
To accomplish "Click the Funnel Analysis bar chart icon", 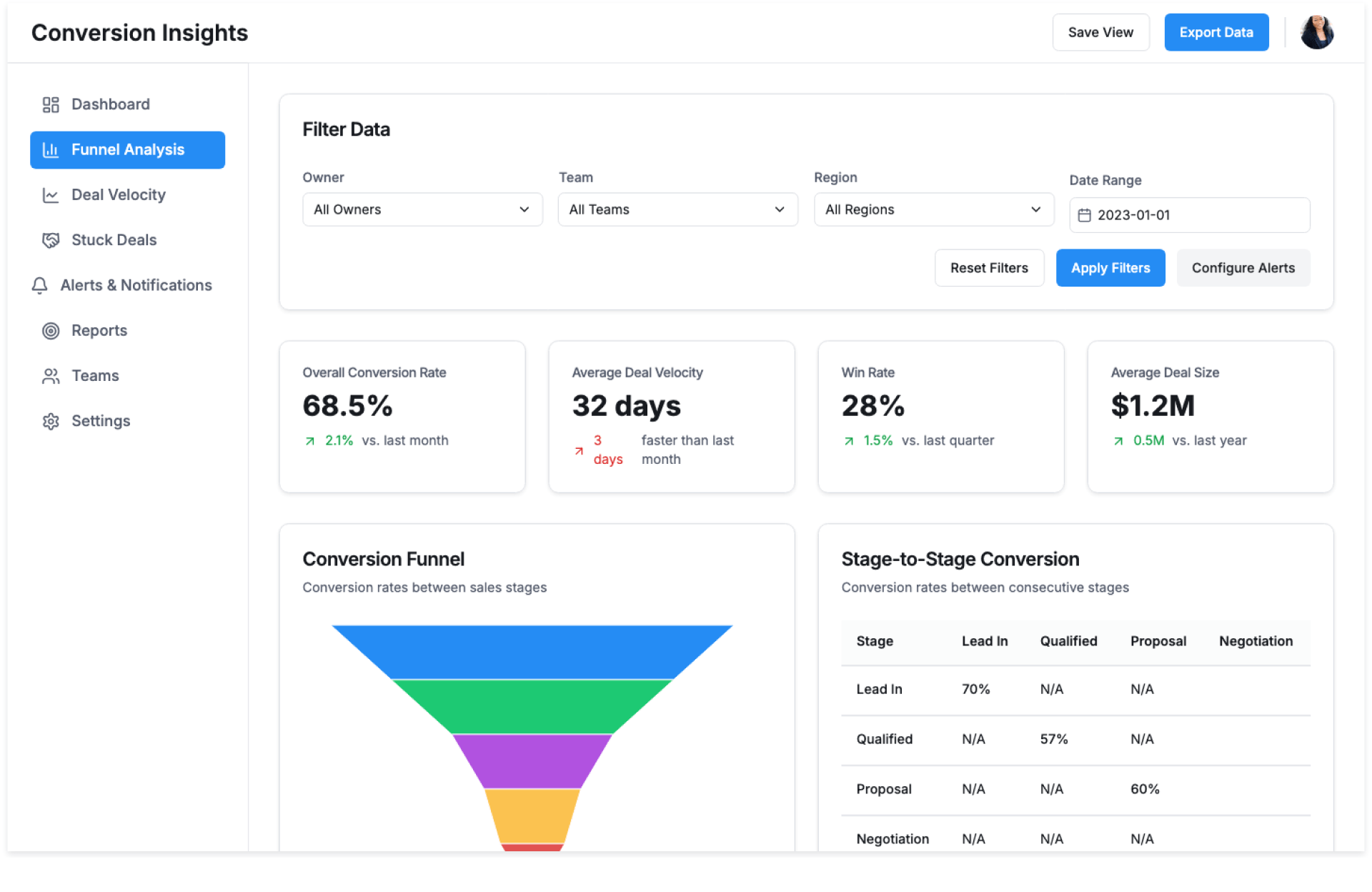I will (50, 149).
